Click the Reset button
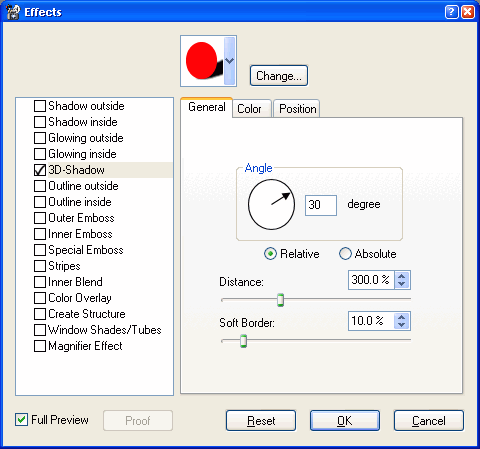480x449 pixels. coord(261,421)
